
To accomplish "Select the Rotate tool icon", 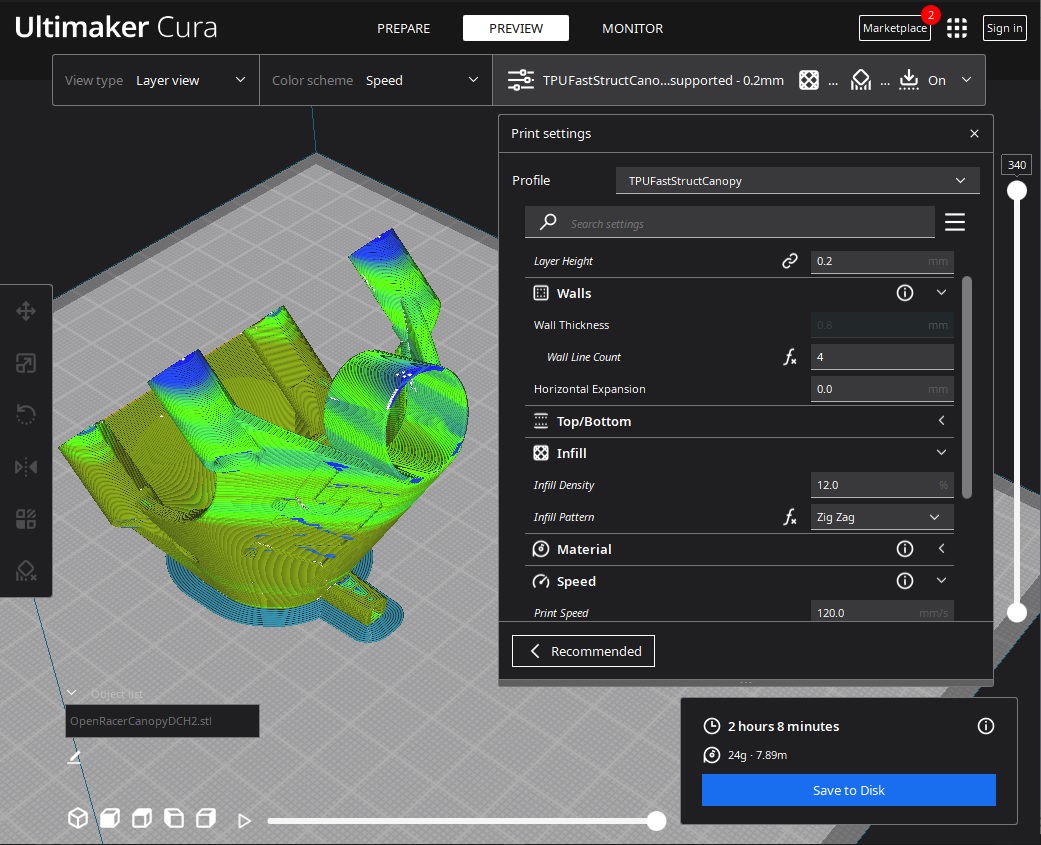I will (26, 415).
